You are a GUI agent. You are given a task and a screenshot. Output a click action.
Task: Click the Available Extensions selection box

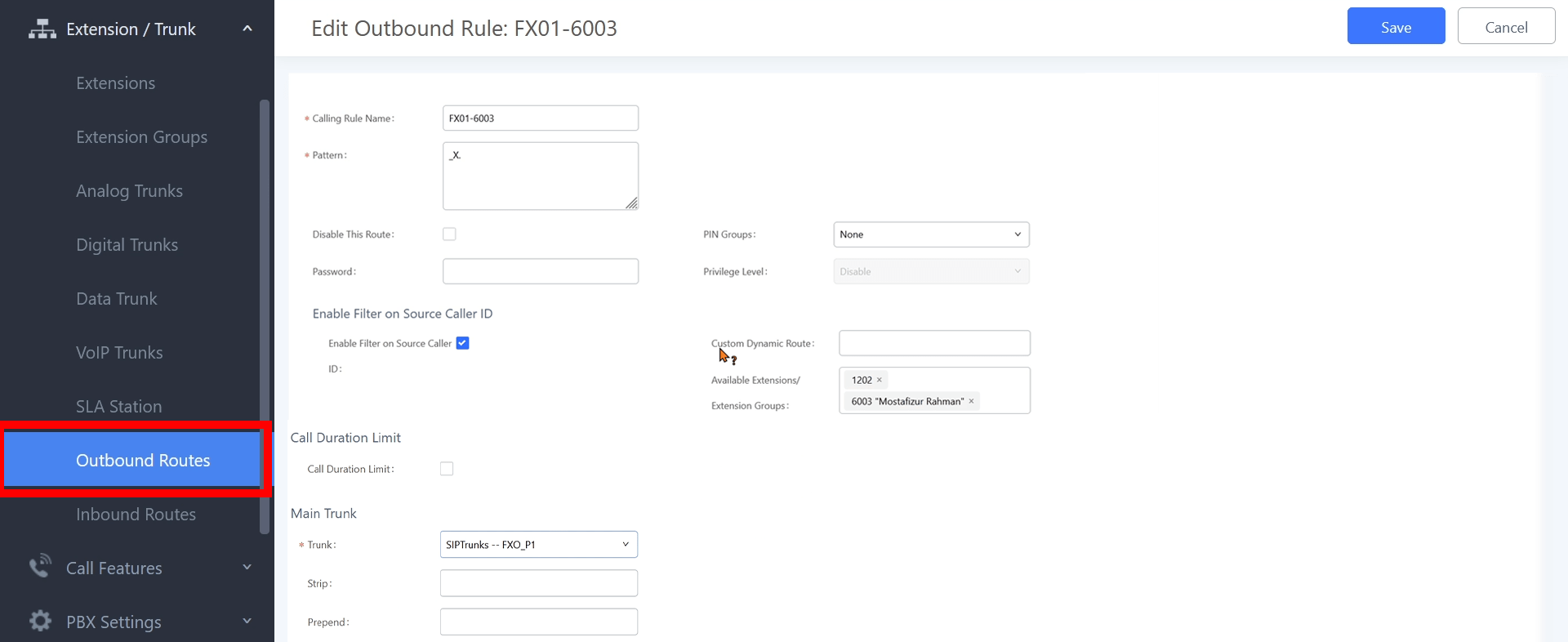click(x=934, y=390)
